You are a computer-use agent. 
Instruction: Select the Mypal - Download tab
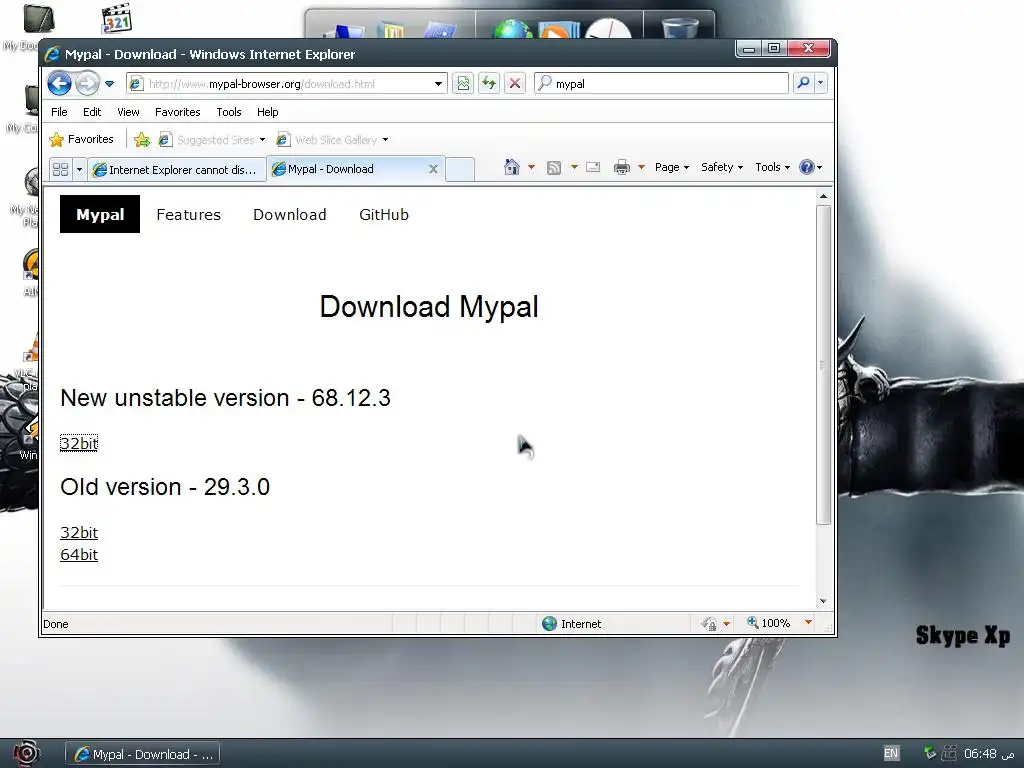click(x=347, y=168)
